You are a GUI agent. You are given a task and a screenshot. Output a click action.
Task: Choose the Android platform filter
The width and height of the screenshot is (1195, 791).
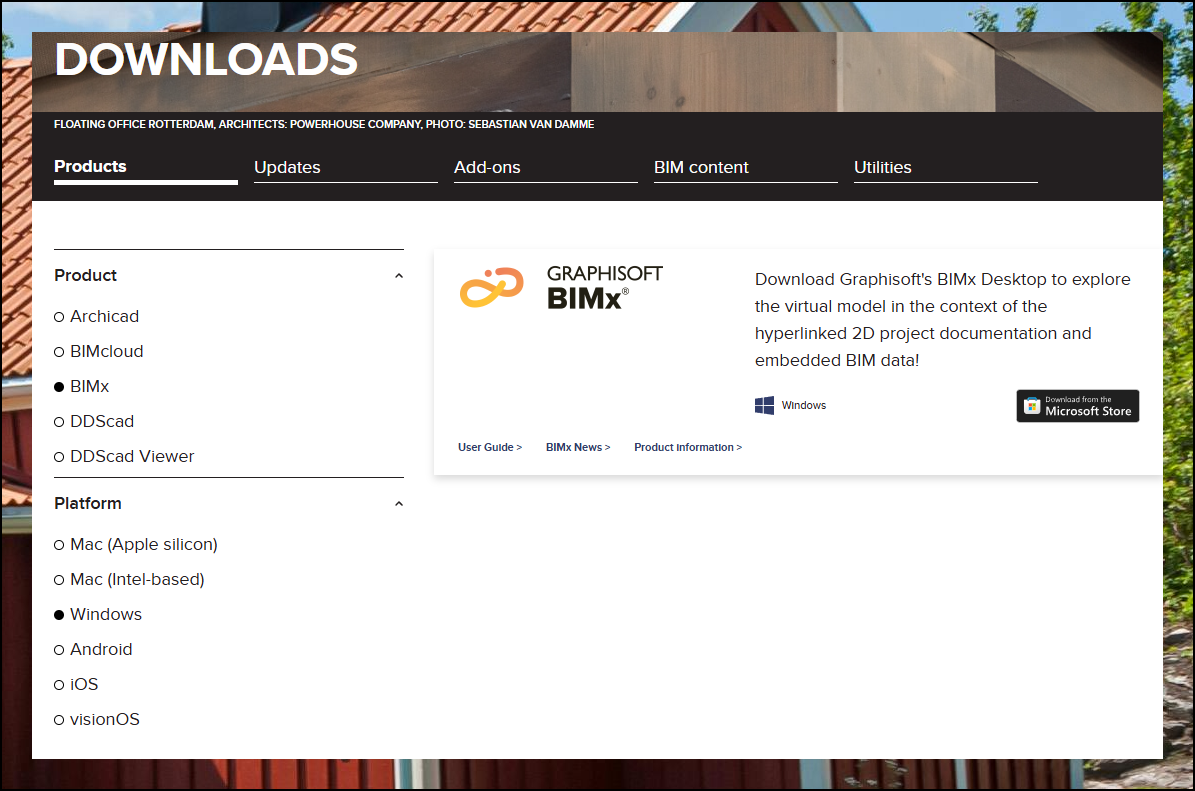point(93,650)
